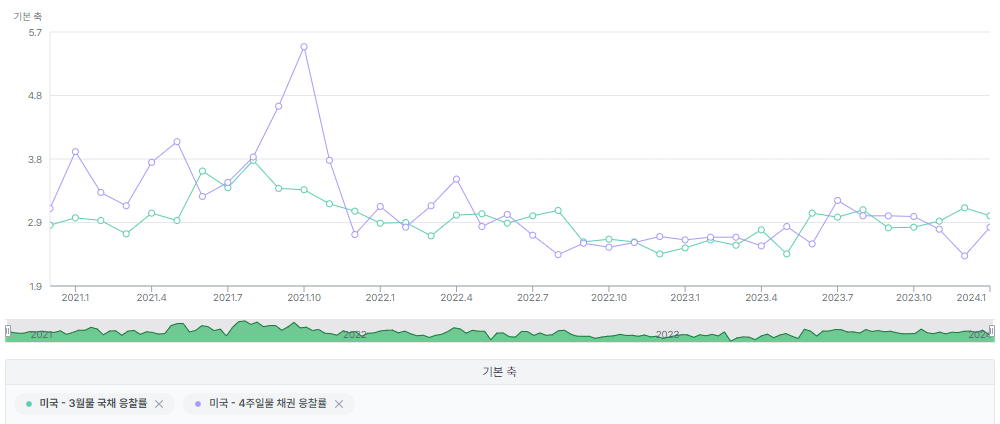Click the purple dot of 4주일물 채권 legend
This screenshot has height=424, width=1000.
click(x=198, y=404)
